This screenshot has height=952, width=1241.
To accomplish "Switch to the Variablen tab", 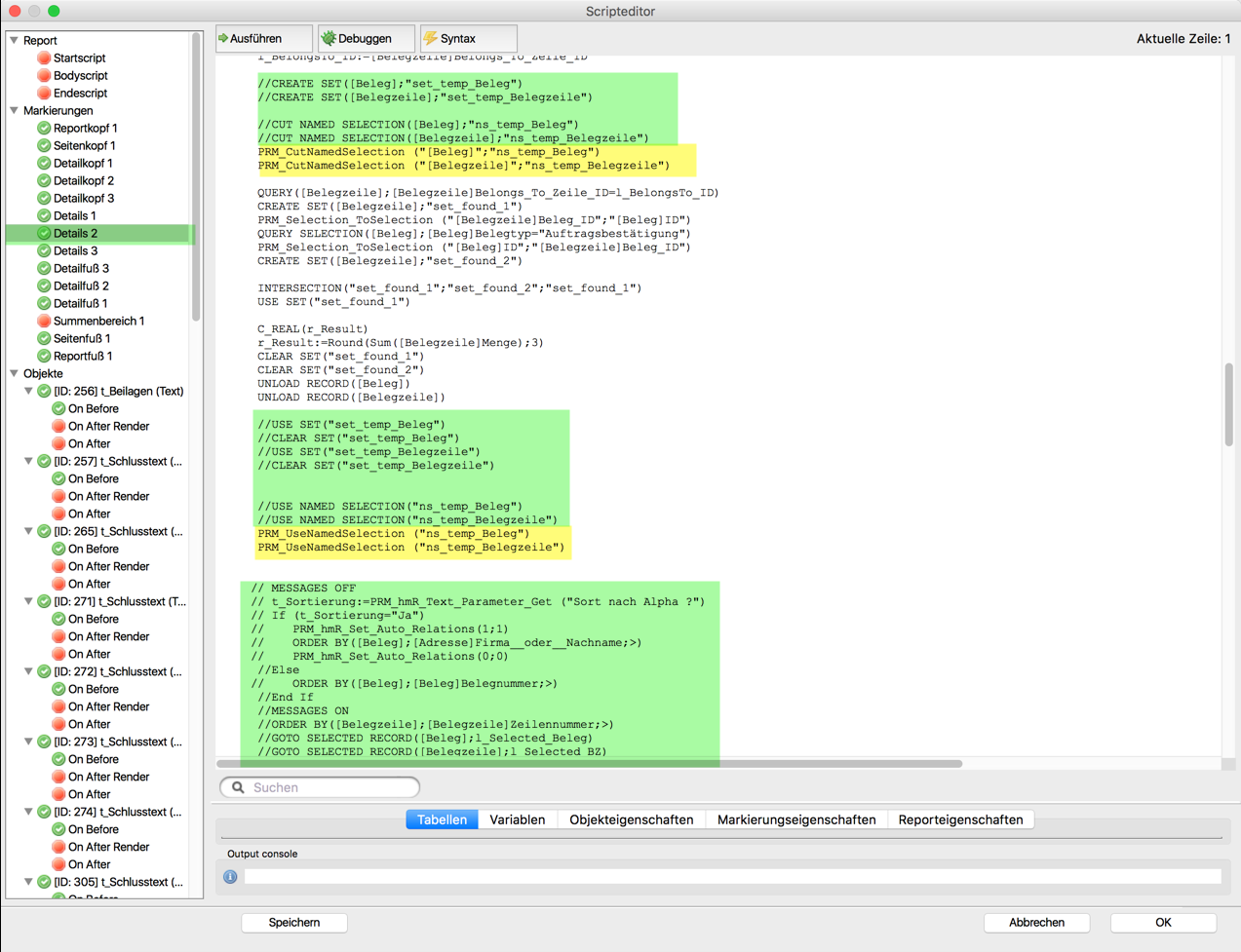I will (517, 819).
